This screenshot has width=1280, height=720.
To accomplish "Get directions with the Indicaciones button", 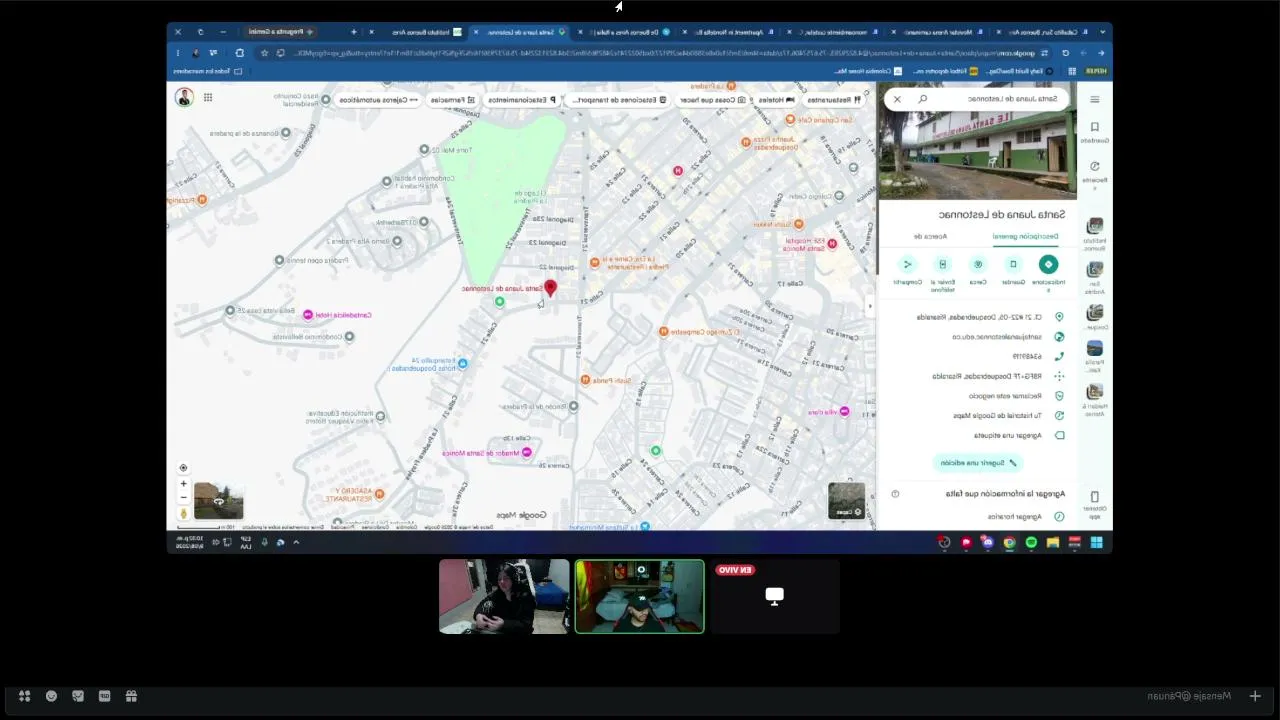I will tap(1048, 264).
